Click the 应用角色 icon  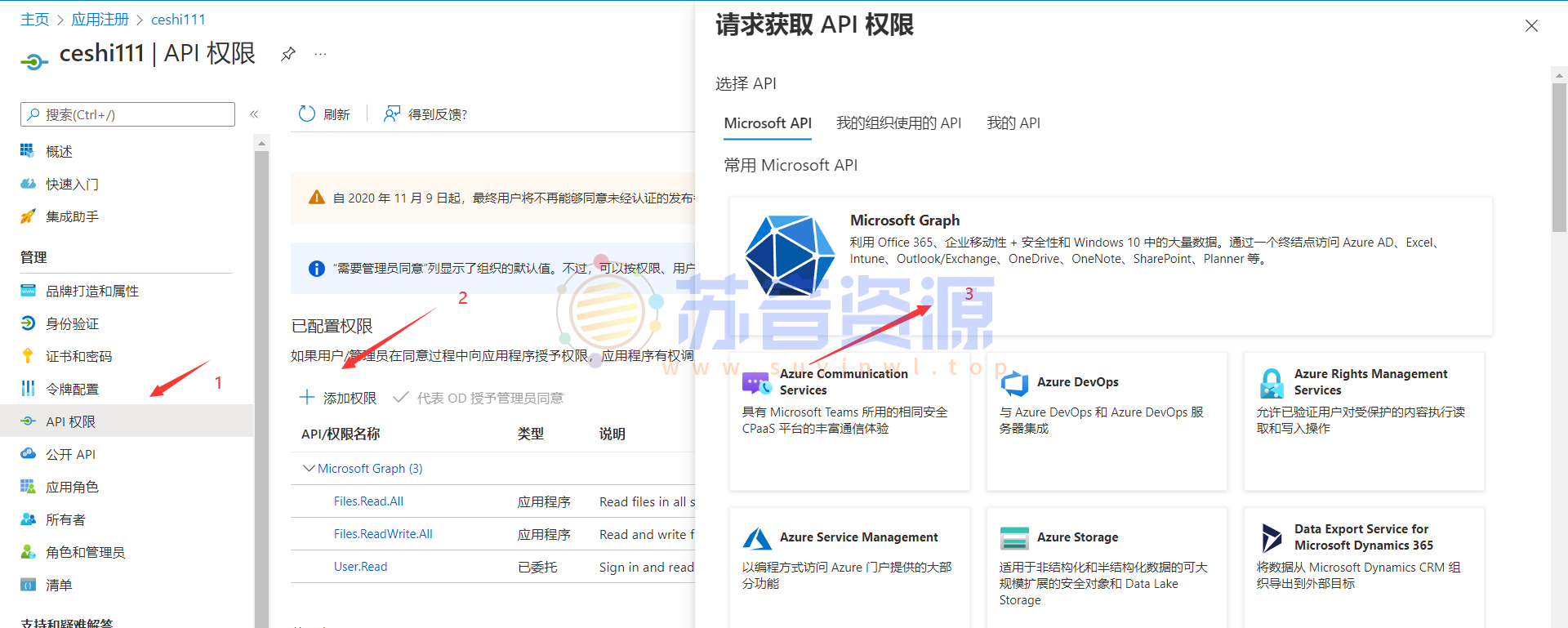[x=28, y=487]
